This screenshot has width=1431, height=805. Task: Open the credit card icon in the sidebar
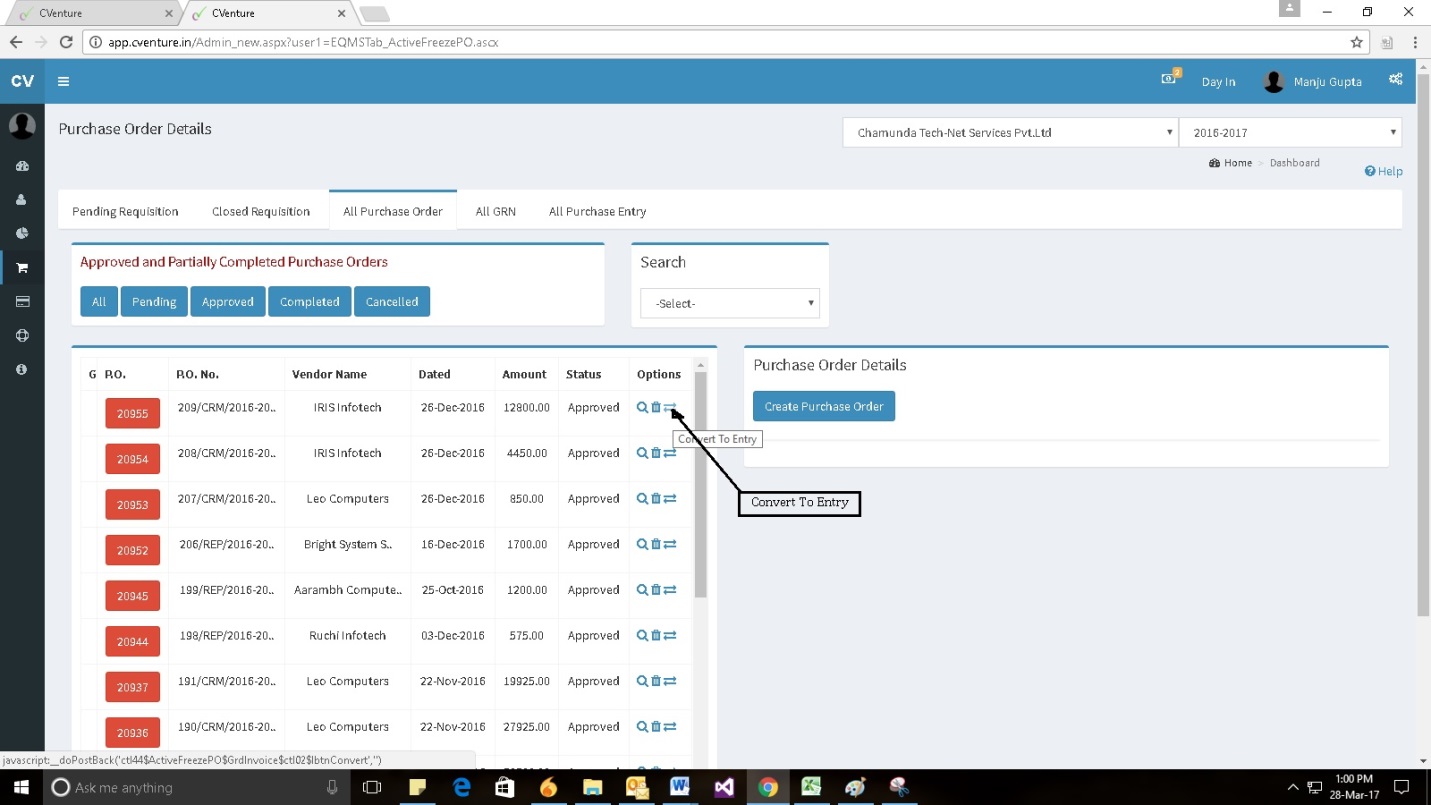point(22,302)
